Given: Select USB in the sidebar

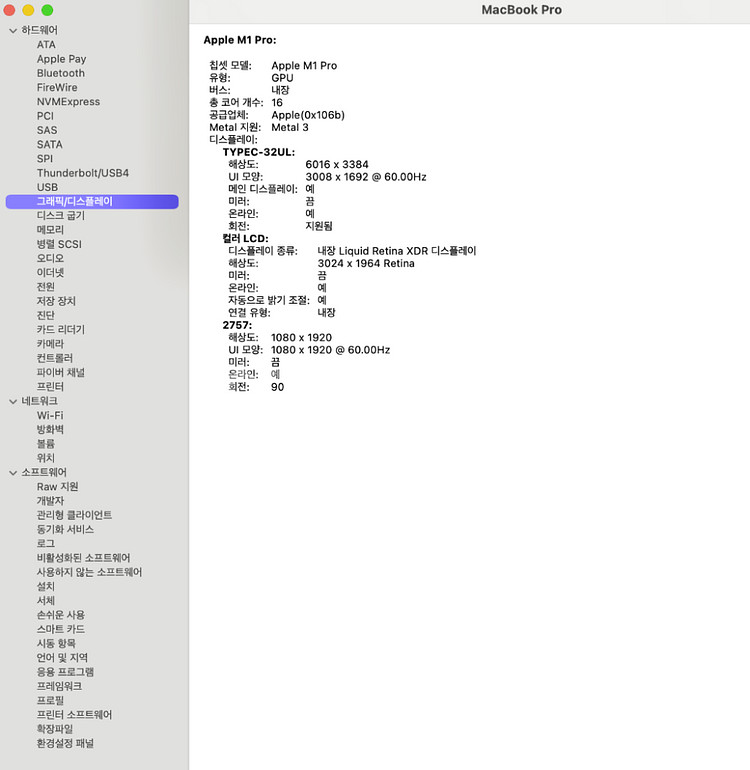Looking at the screenshot, I should [47, 187].
